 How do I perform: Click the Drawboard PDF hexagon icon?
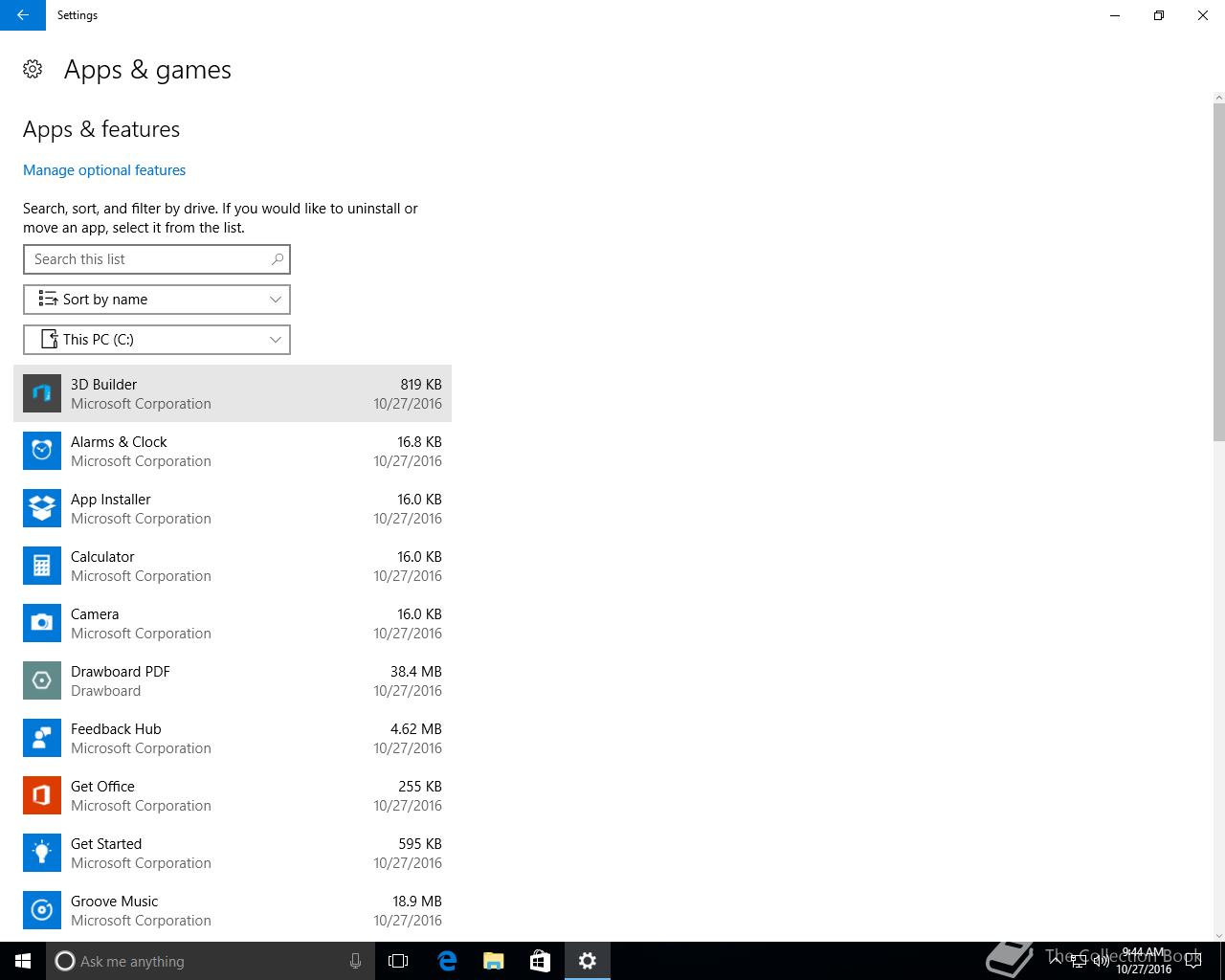tap(42, 680)
